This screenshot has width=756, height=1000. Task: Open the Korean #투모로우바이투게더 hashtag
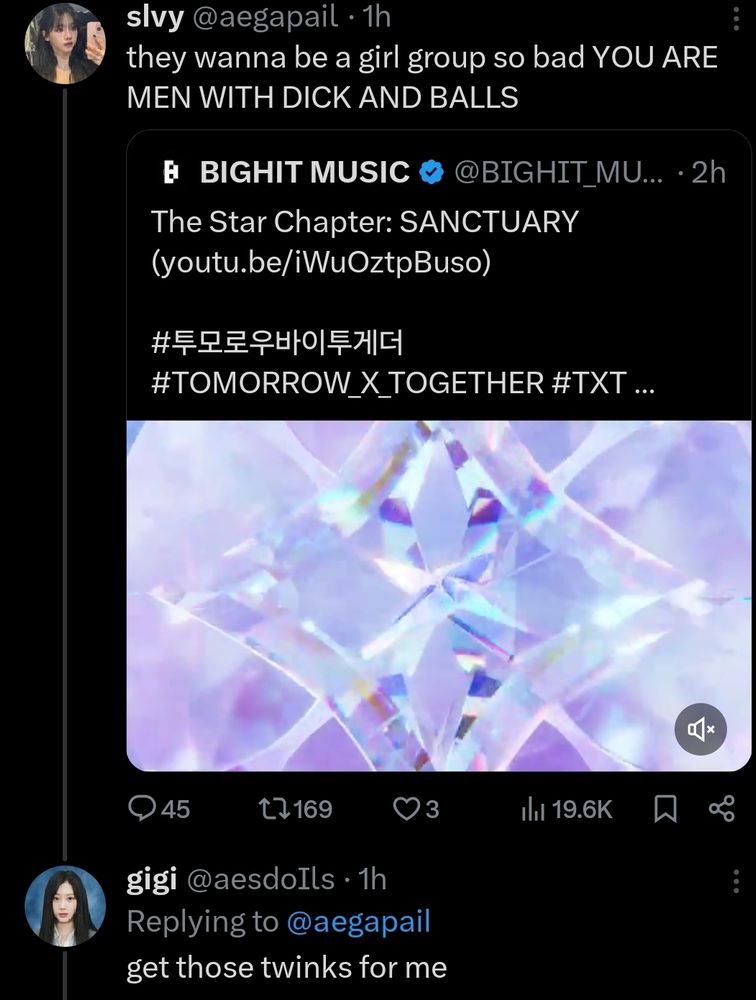tap(278, 342)
